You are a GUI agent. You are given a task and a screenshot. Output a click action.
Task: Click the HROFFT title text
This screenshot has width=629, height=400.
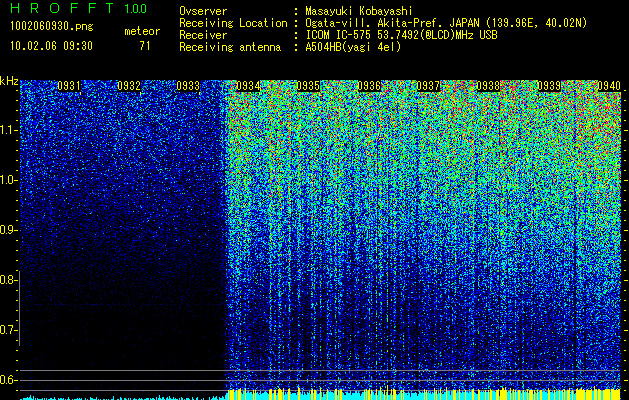pyautogui.click(x=62, y=8)
